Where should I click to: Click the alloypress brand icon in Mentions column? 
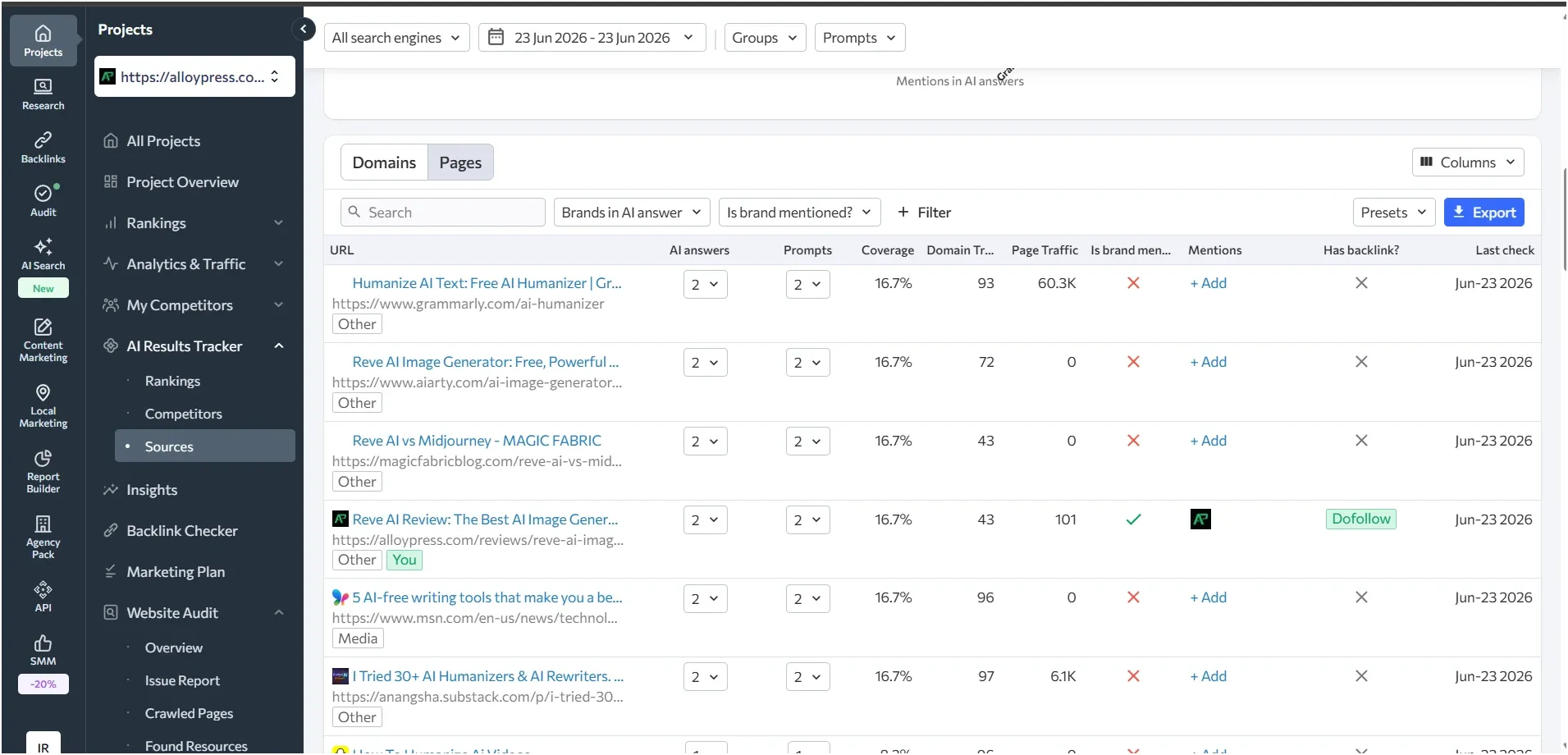click(x=1200, y=519)
